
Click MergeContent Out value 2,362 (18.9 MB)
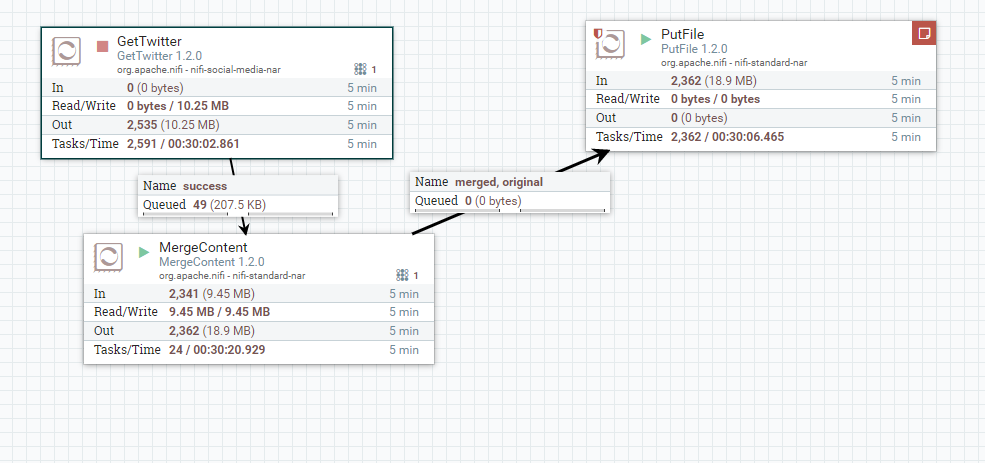(x=212, y=330)
